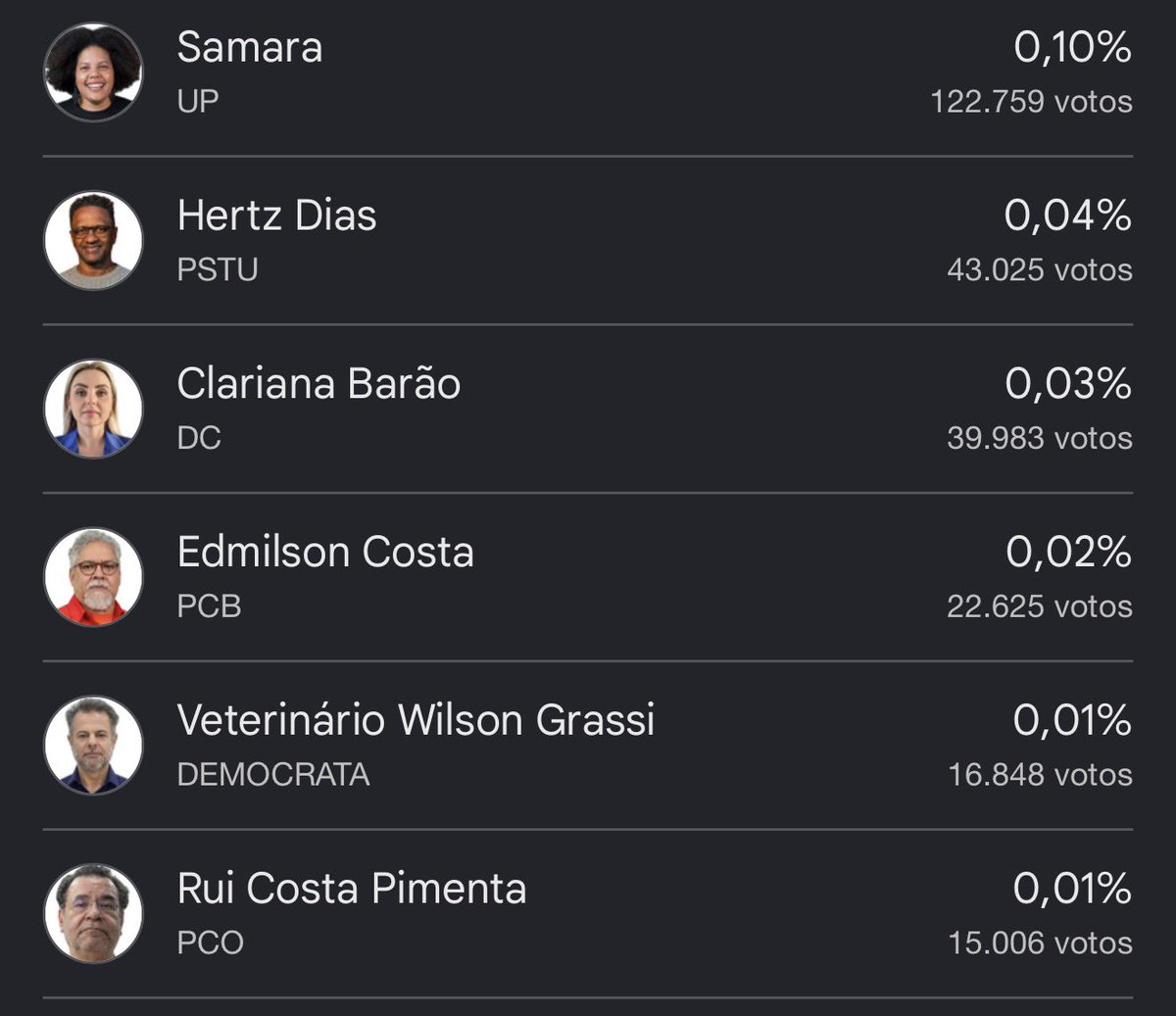Select Edmilson Costa's name
This screenshot has width=1176, height=1016.
coord(325,553)
